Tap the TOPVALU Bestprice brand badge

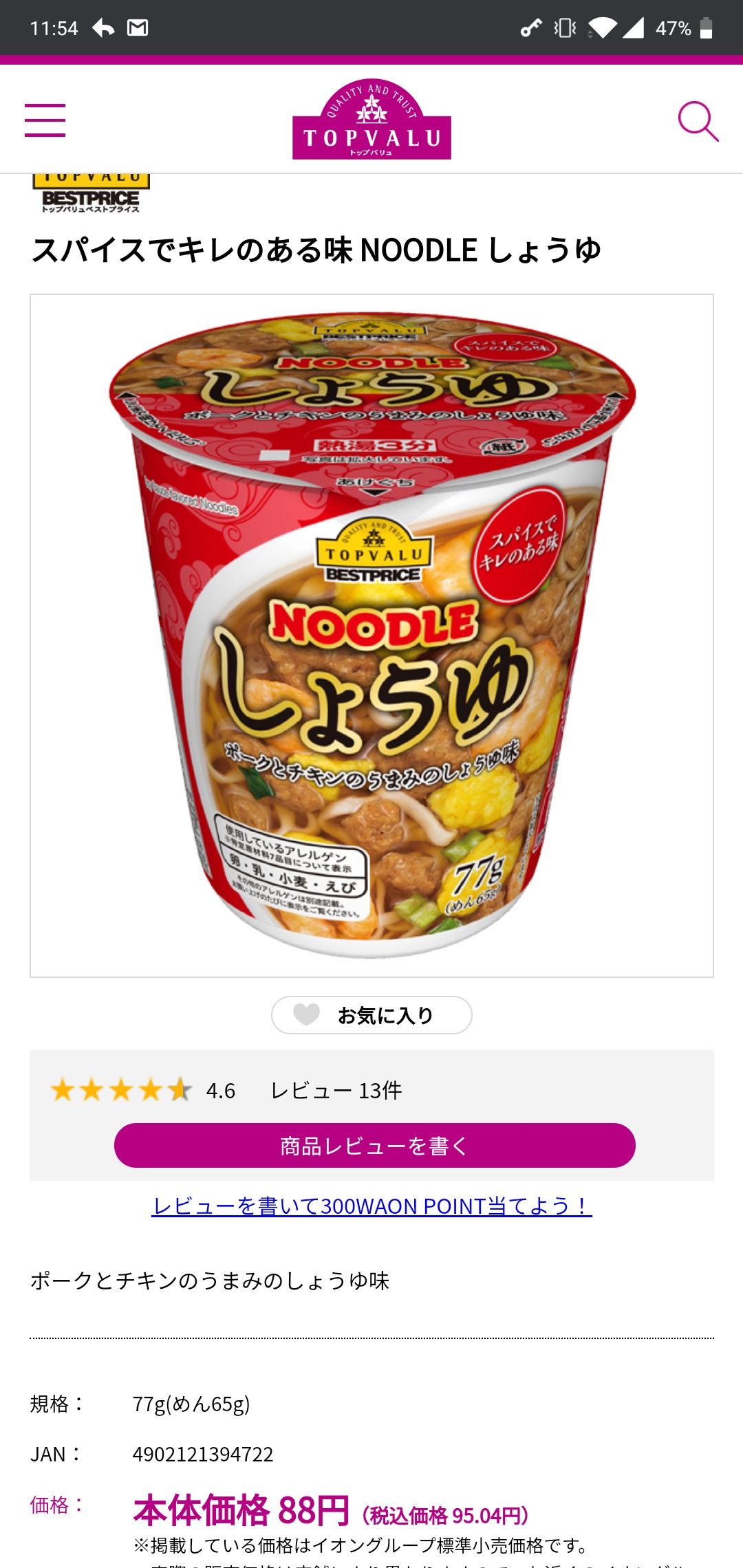tap(91, 193)
